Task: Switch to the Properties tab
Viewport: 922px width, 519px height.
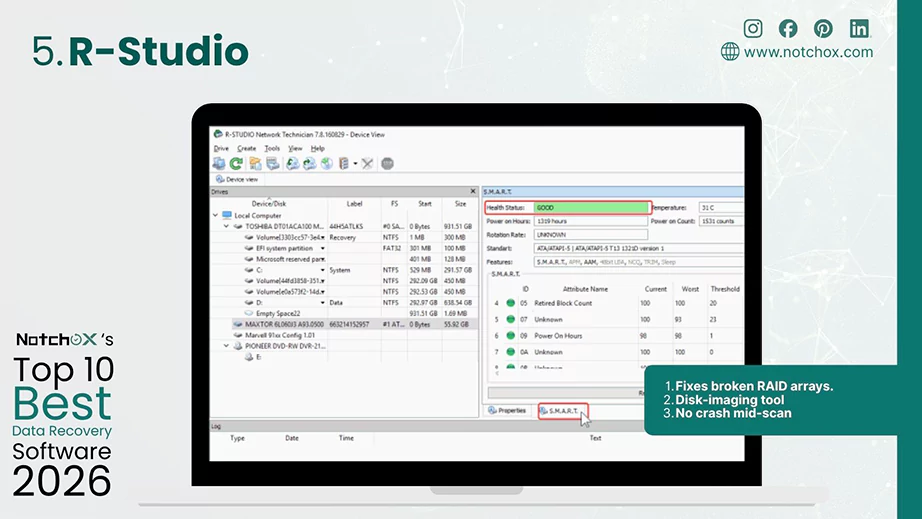Action: coord(507,410)
